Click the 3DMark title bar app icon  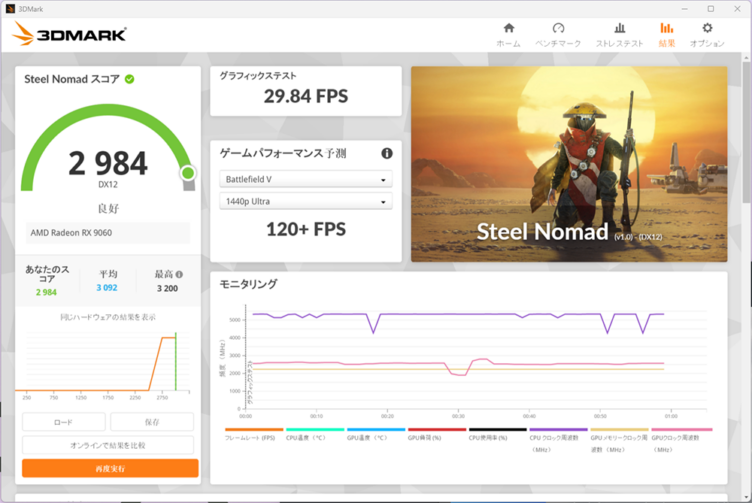10,9
